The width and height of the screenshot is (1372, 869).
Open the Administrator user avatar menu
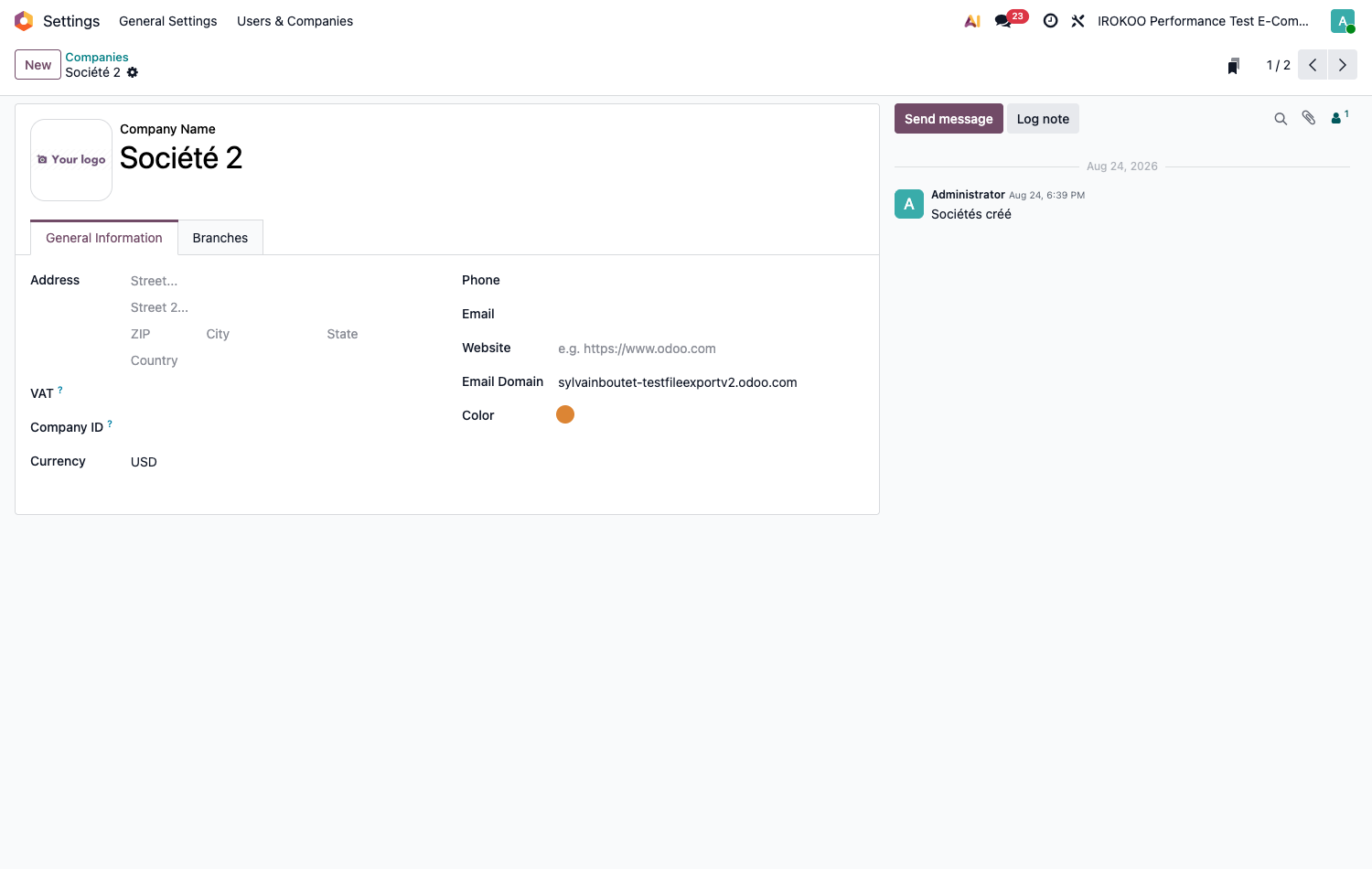tap(1343, 21)
